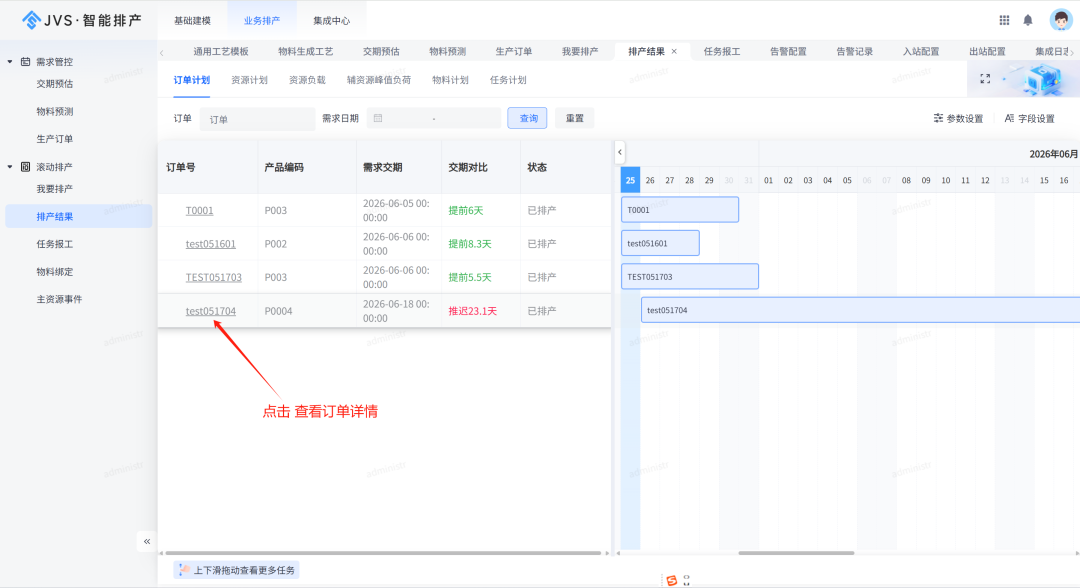Open 任务报工 page tab

pos(722,52)
